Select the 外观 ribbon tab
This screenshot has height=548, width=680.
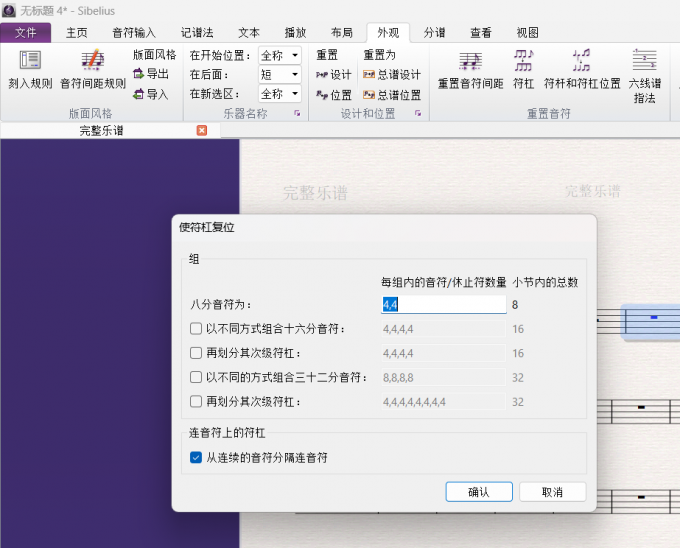pos(388,33)
